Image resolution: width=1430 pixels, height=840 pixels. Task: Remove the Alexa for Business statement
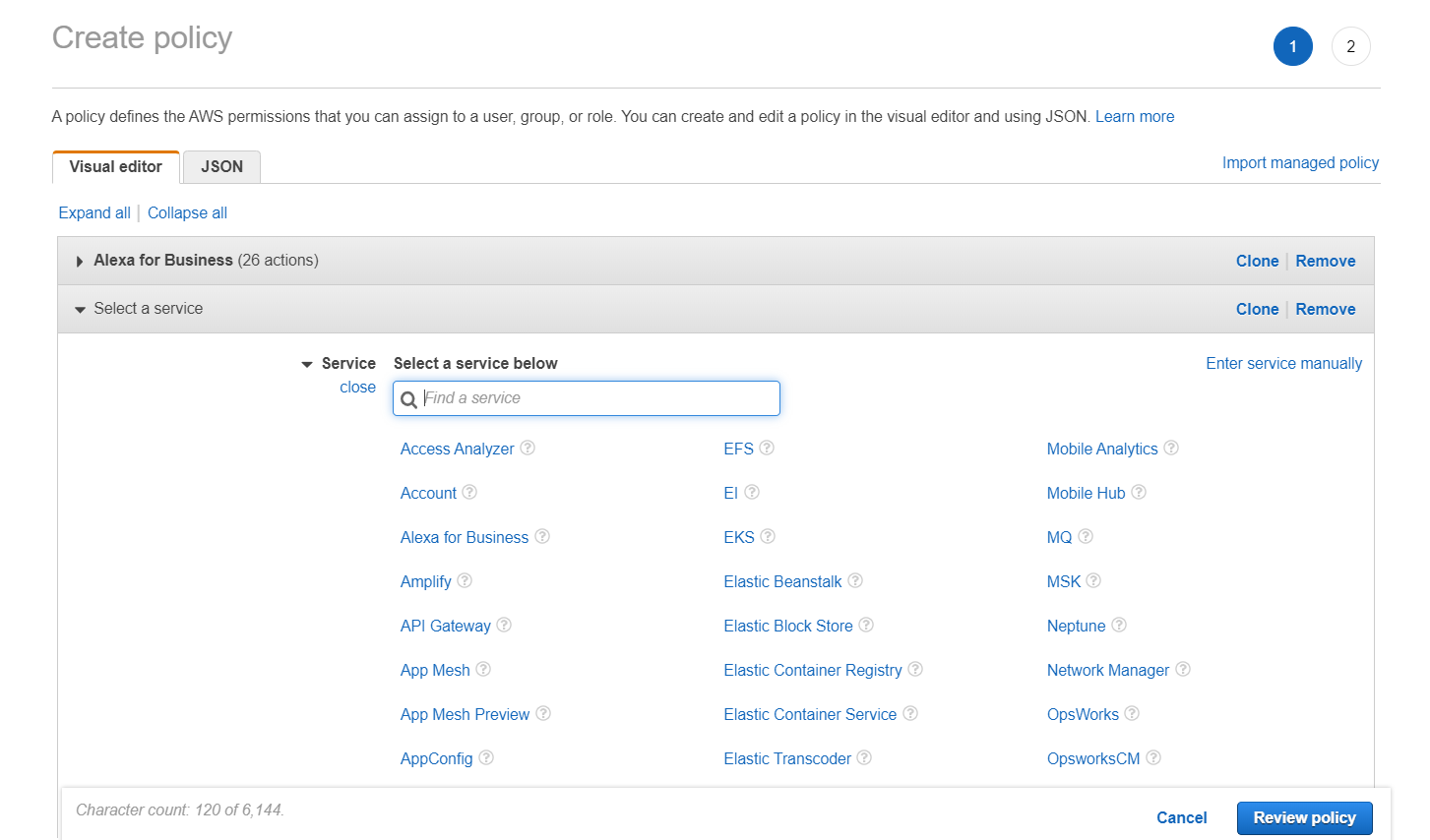(x=1325, y=261)
